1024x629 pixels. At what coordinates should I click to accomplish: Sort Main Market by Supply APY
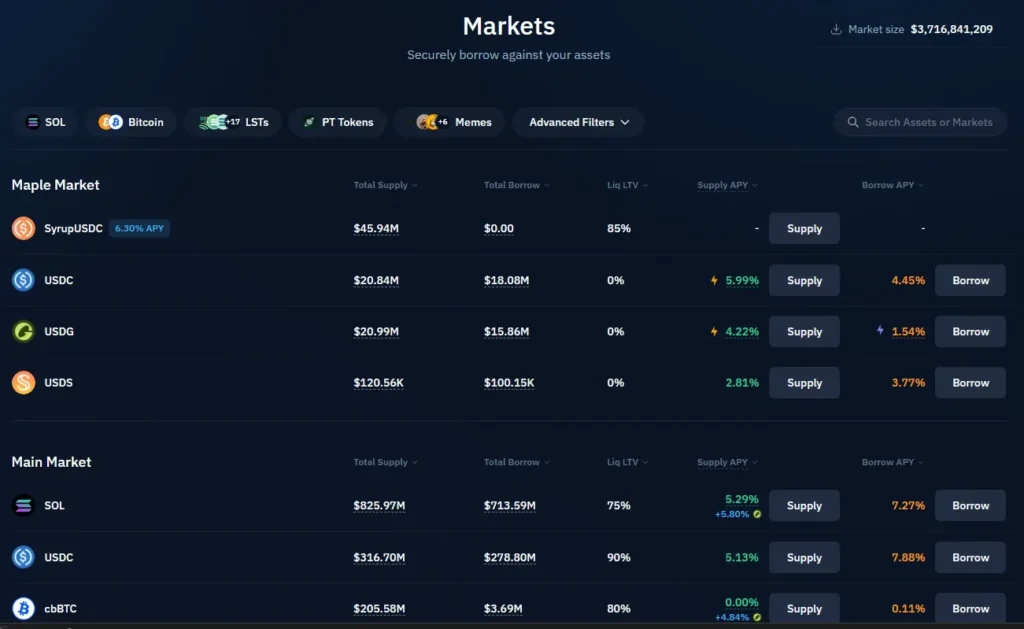coord(727,462)
